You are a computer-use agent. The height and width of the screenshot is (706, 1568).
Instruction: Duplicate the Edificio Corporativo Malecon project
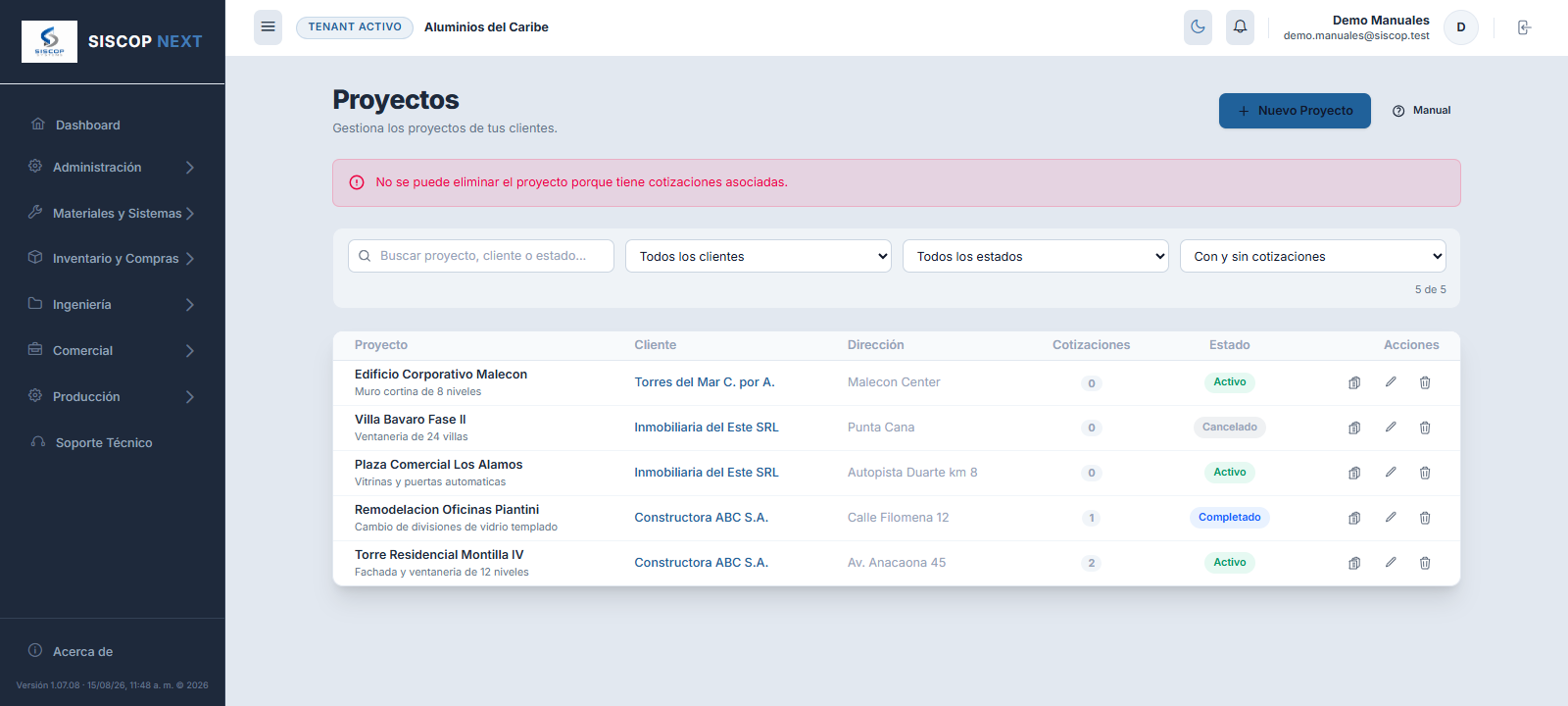tap(1354, 382)
